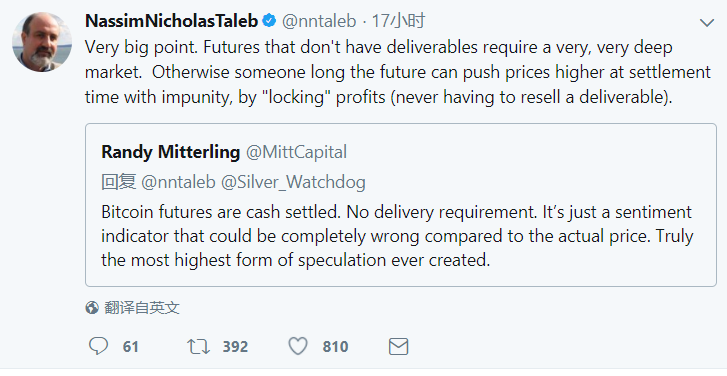
Task: Open Nassim Taleb's profile avatar photo
Action: (42, 42)
